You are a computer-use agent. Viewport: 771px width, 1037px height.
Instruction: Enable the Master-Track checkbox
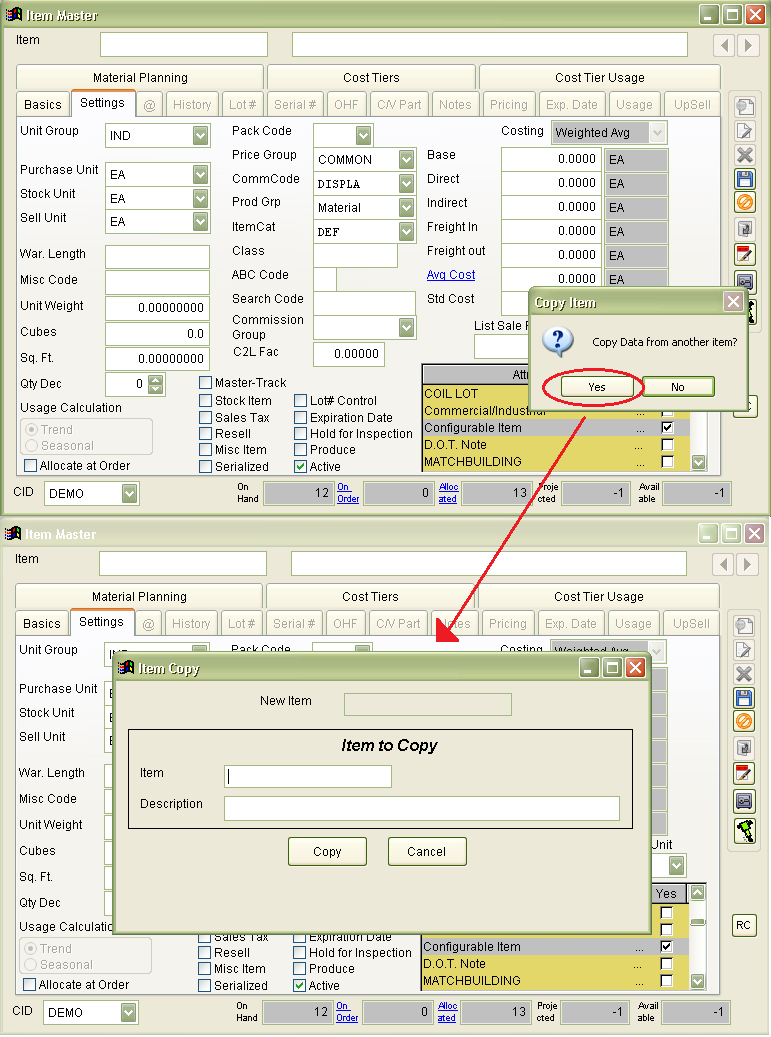pyautogui.click(x=206, y=383)
